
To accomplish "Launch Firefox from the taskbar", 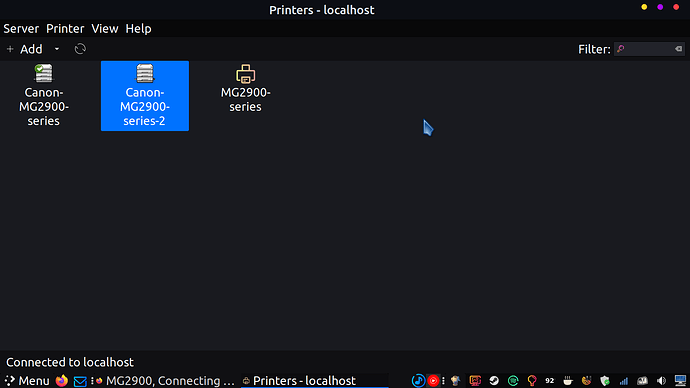I will click(x=62, y=381).
